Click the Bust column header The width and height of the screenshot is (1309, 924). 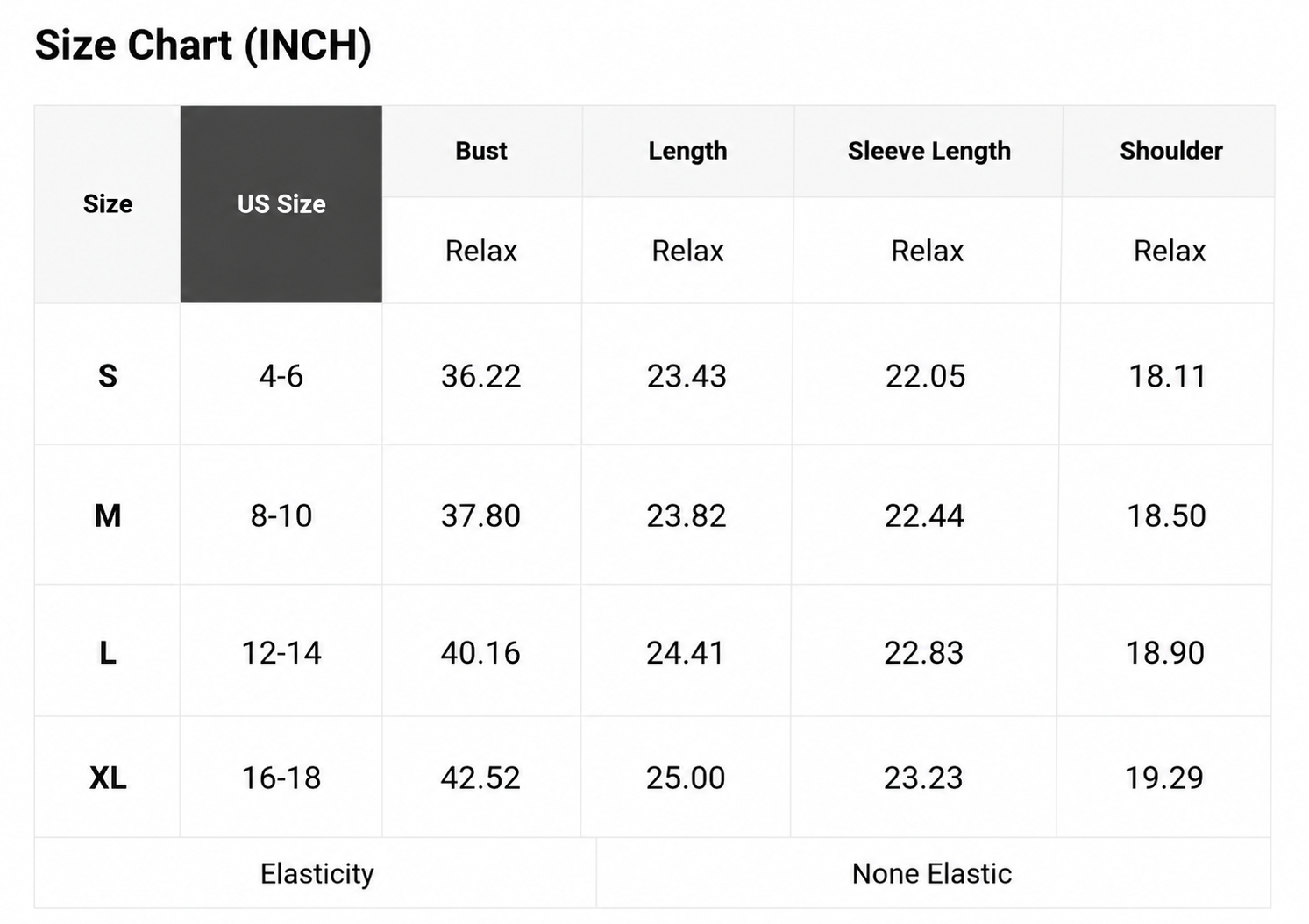click(x=481, y=151)
